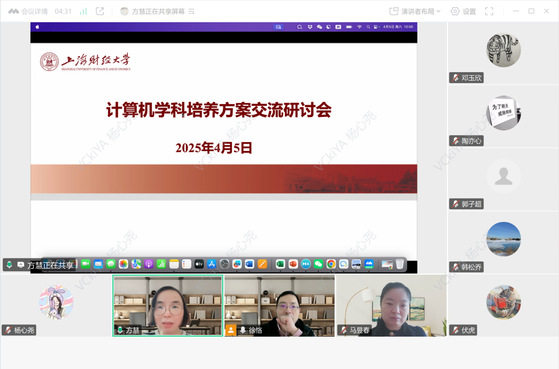Viewport: 559px width, 369px height.
Task: Open Pages in the shared-screen dock
Action: (x=262, y=264)
